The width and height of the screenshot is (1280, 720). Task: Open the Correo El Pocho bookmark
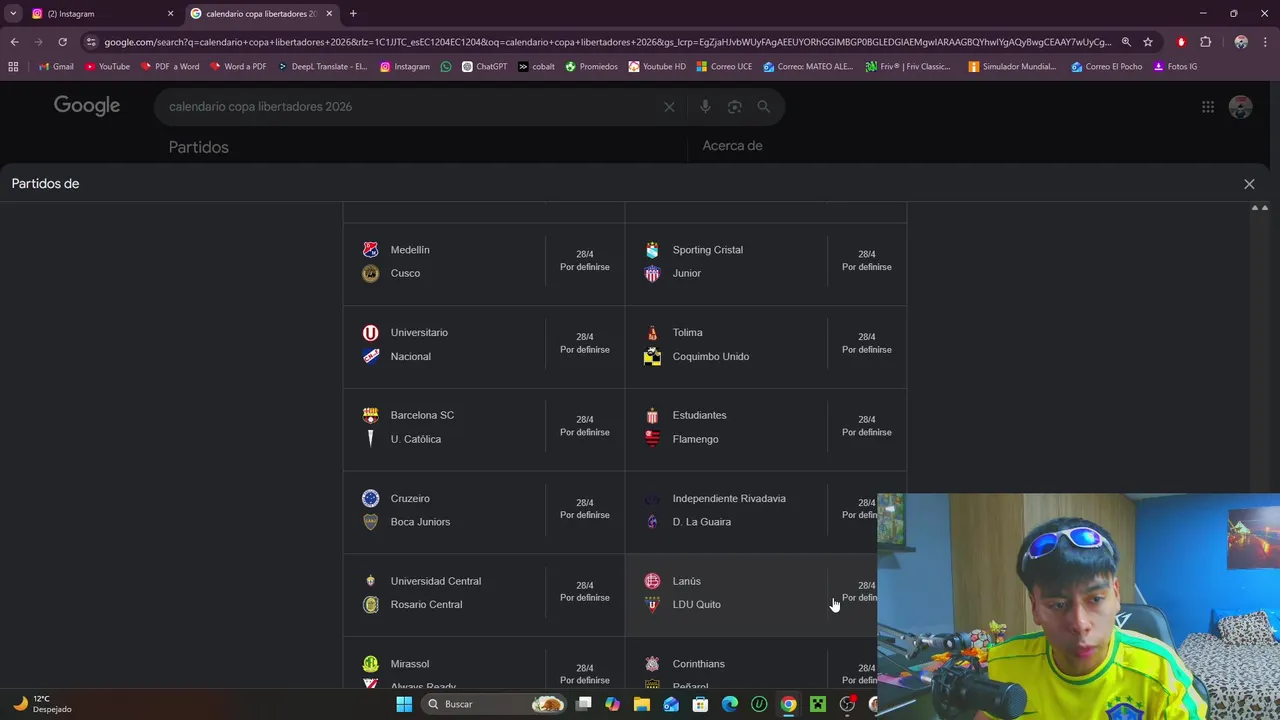click(1107, 67)
